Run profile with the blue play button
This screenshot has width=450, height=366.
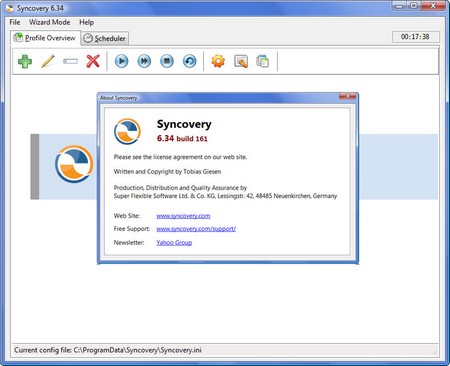click(x=121, y=61)
